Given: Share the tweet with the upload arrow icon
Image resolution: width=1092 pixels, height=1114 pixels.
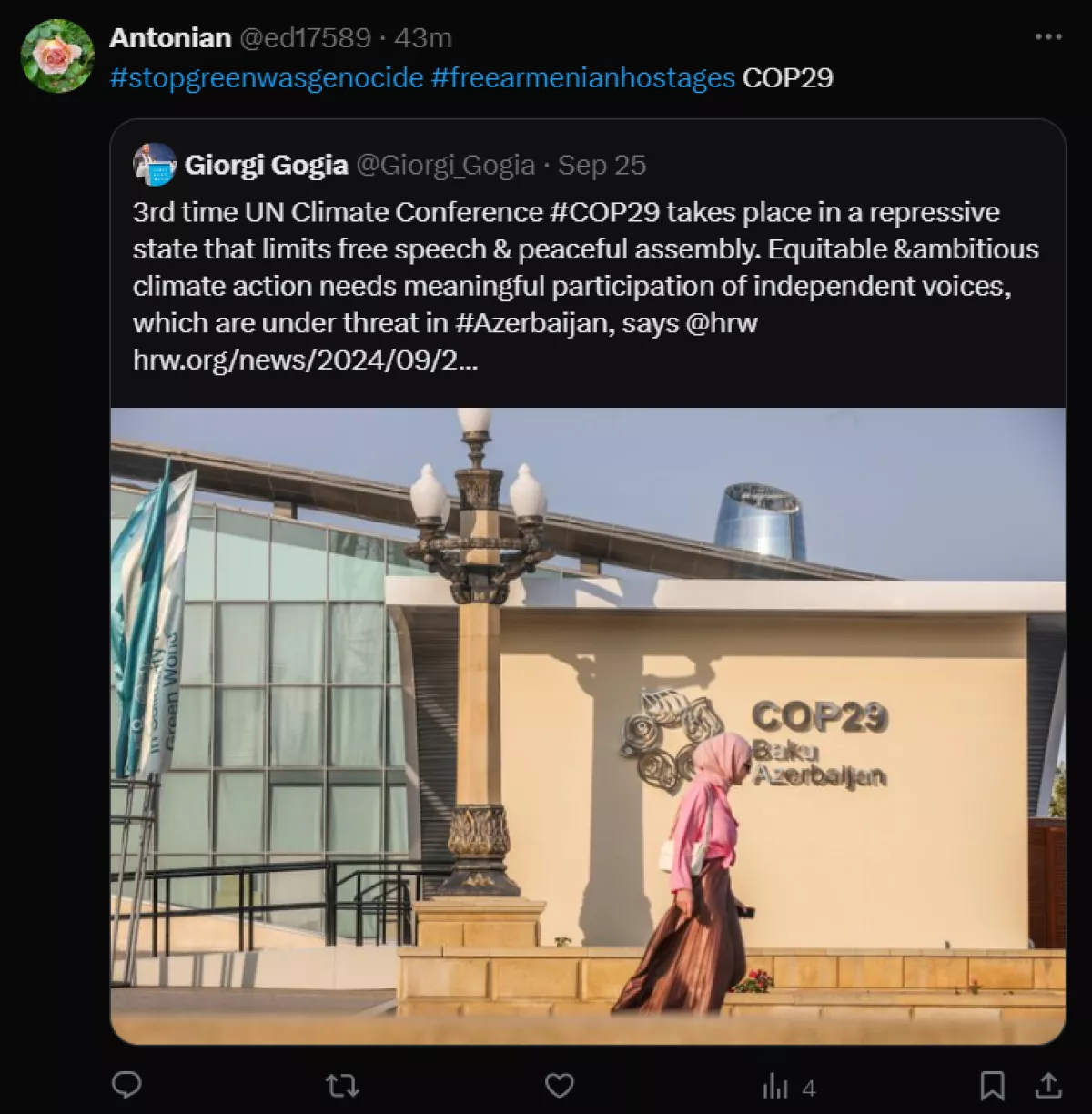Looking at the screenshot, I should [1048, 1085].
